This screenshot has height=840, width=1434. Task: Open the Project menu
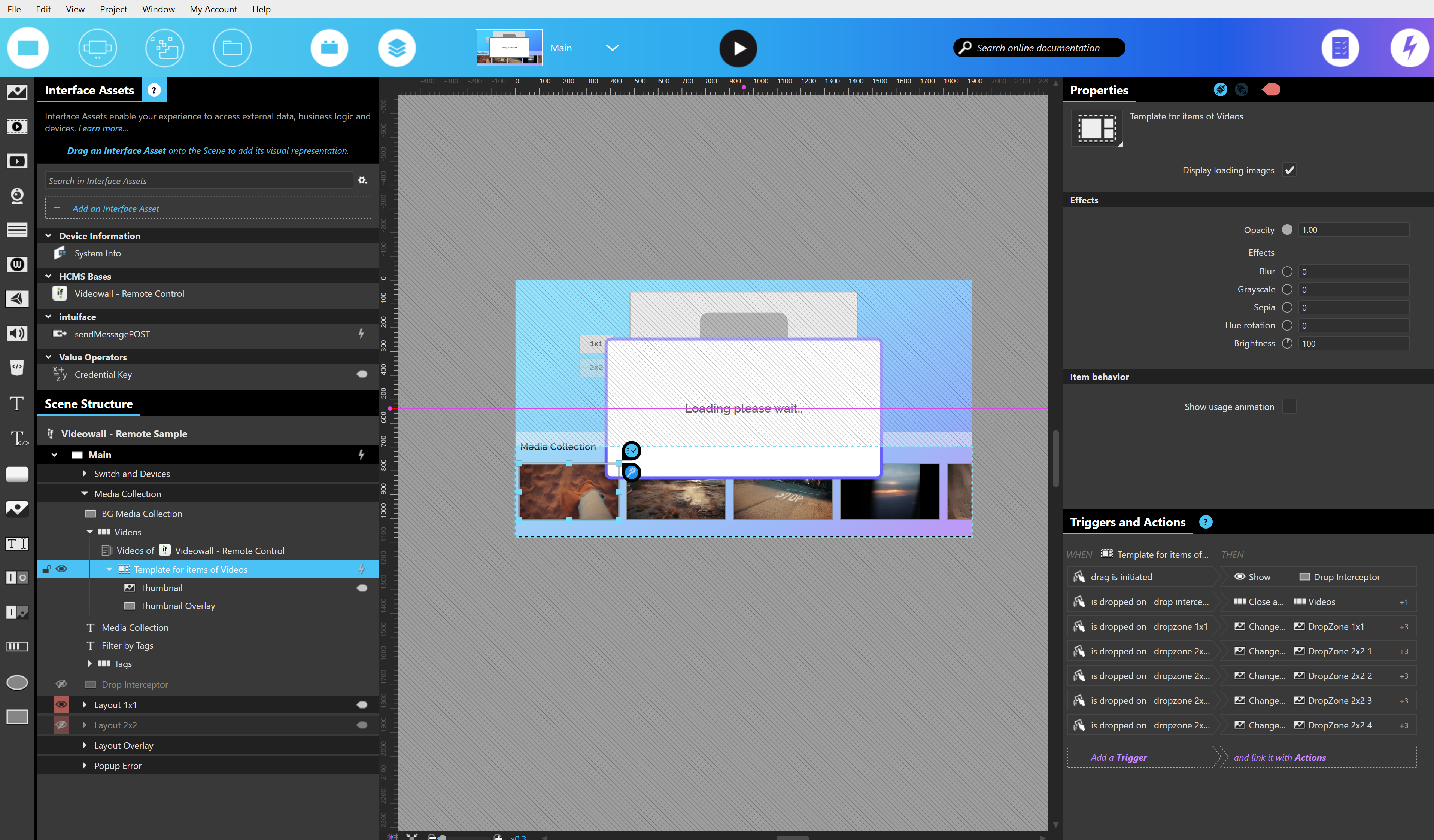point(113,9)
